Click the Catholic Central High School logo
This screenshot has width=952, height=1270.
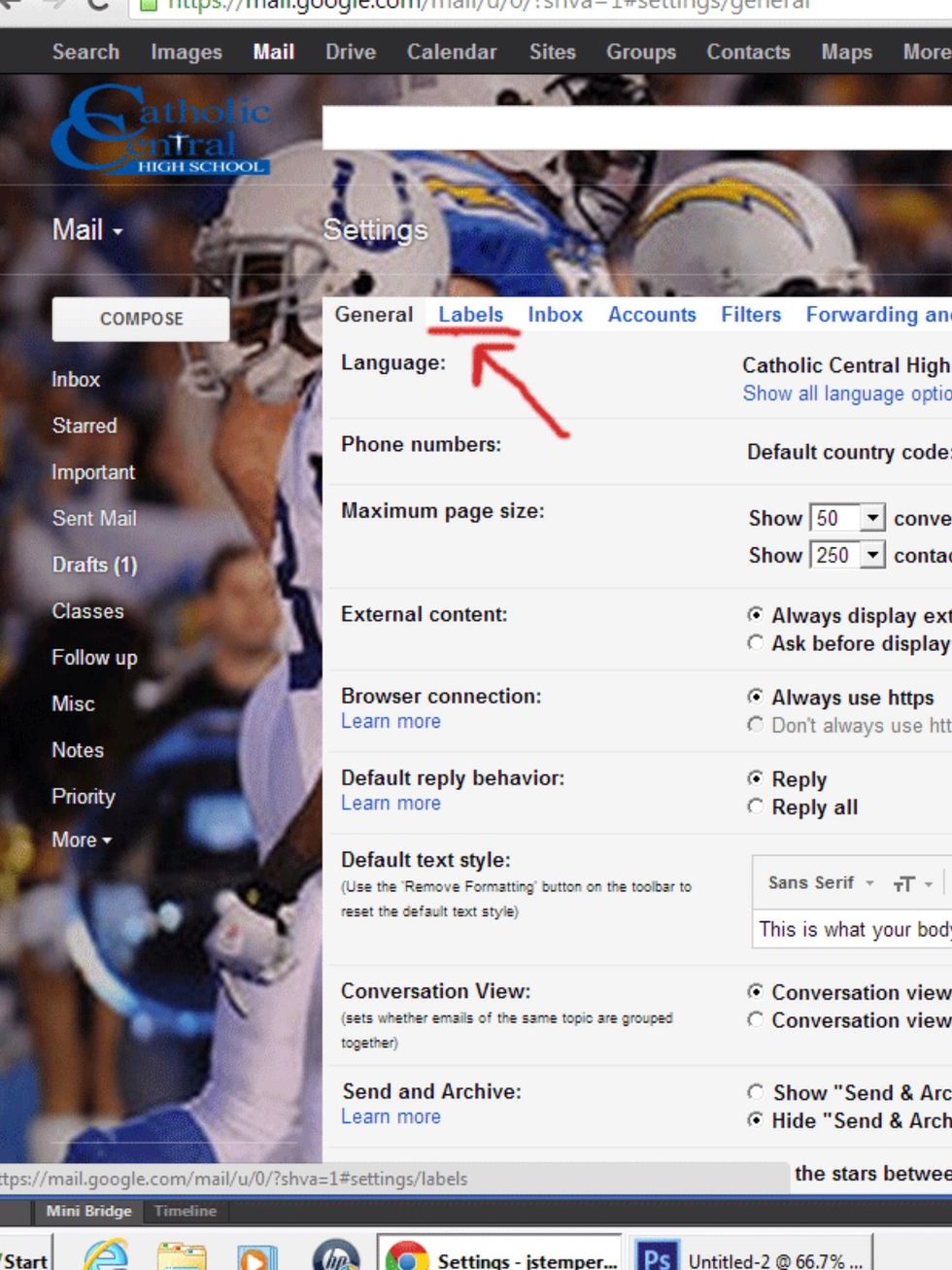tap(160, 131)
